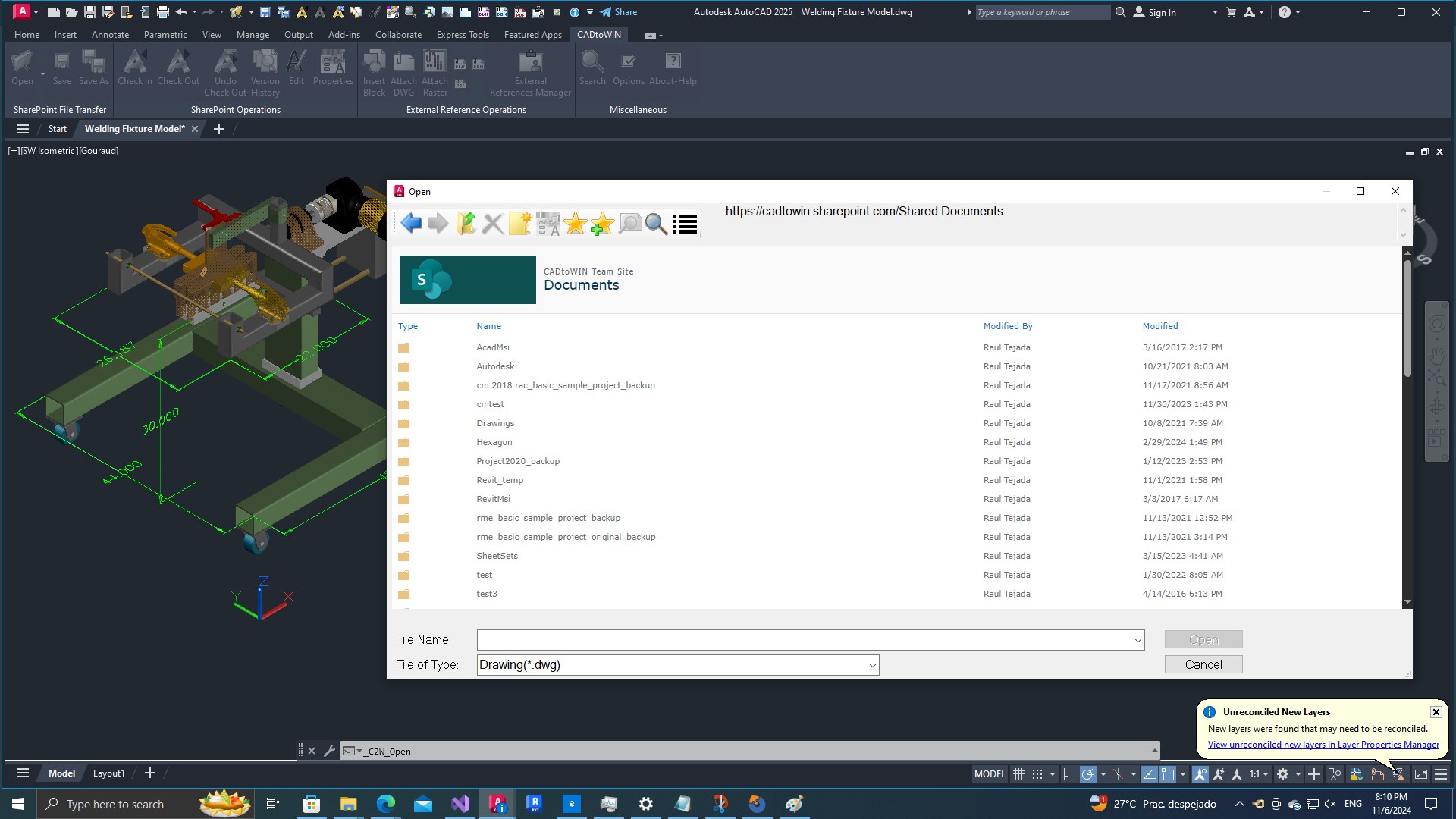Toggle the drawing grid display in status bar
This screenshot has width=1456, height=819.
1018,774
